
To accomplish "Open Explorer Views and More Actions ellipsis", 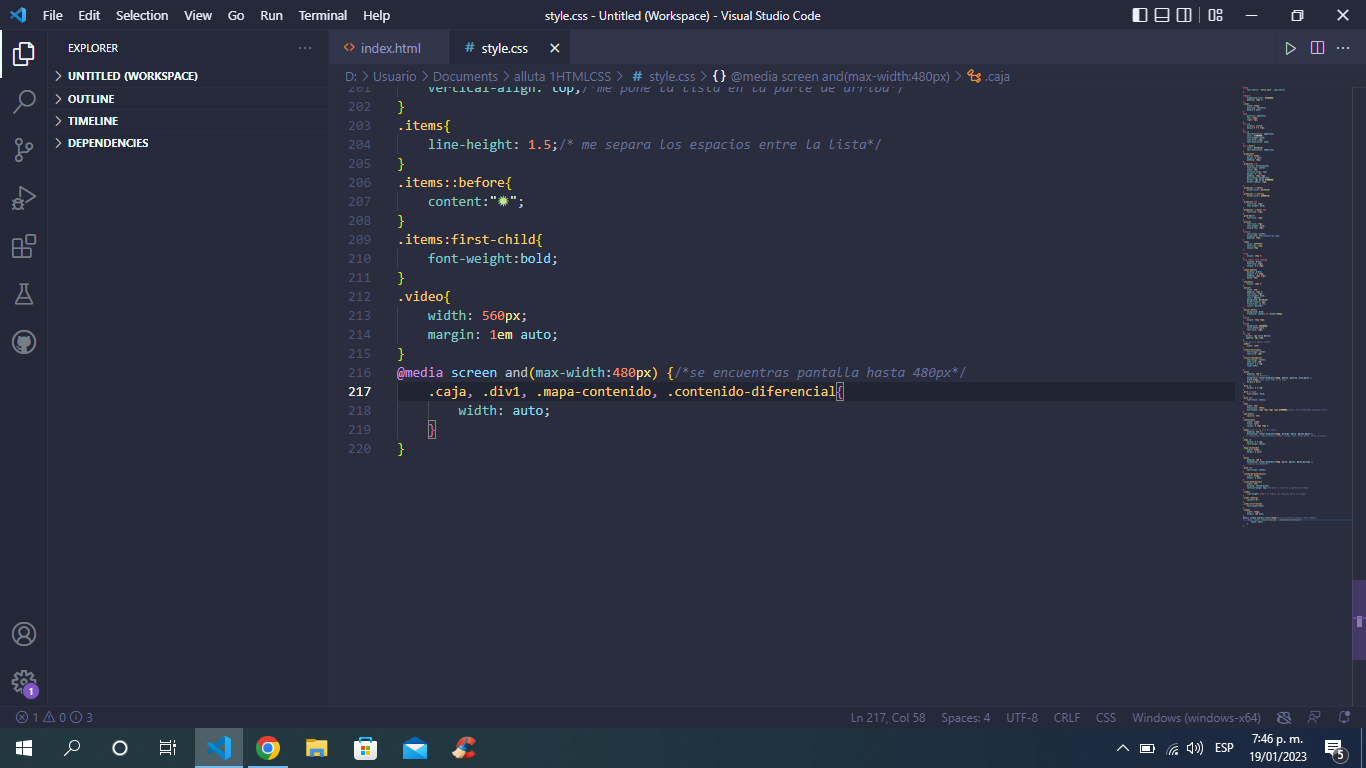I will click(x=305, y=48).
